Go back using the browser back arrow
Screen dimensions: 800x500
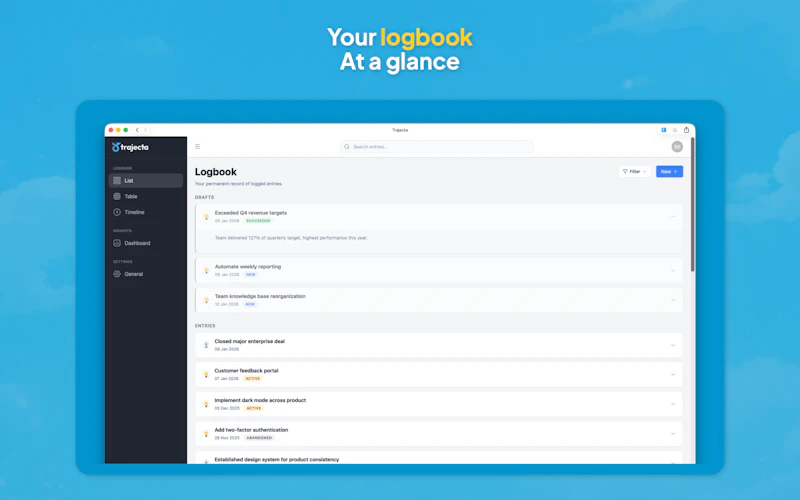coord(137,130)
